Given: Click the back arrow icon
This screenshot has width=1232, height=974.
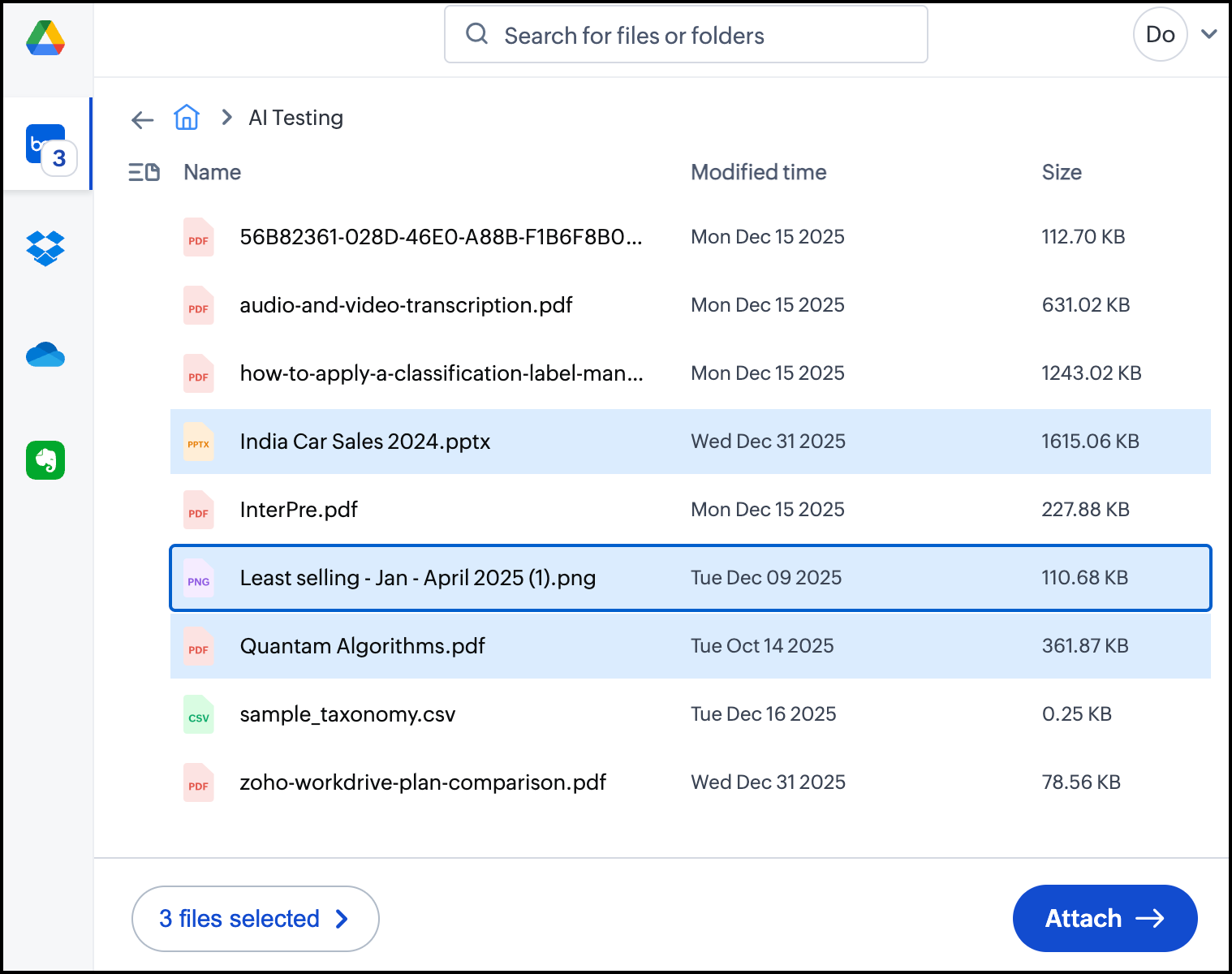Looking at the screenshot, I should click(x=142, y=120).
